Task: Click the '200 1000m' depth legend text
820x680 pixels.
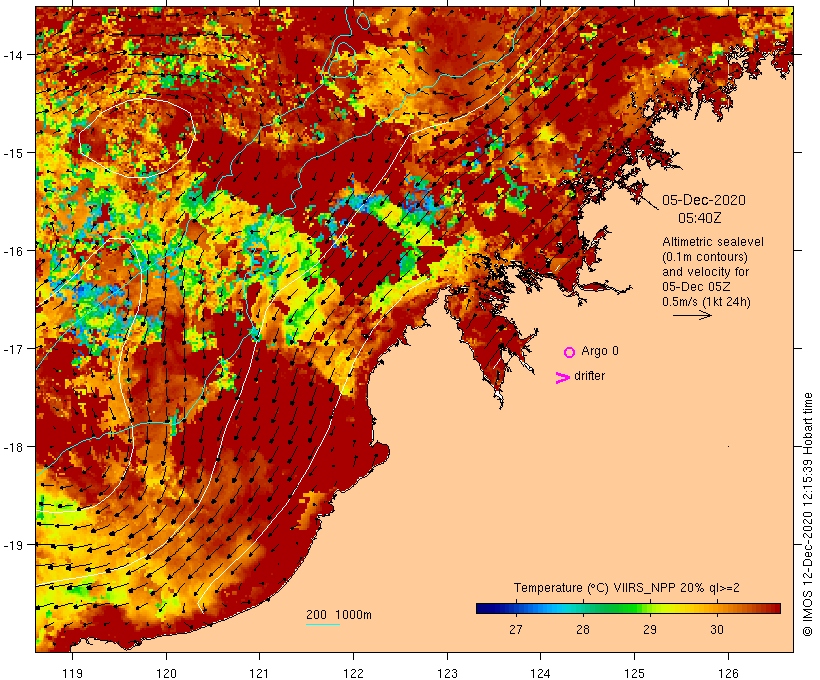Action: pos(339,615)
